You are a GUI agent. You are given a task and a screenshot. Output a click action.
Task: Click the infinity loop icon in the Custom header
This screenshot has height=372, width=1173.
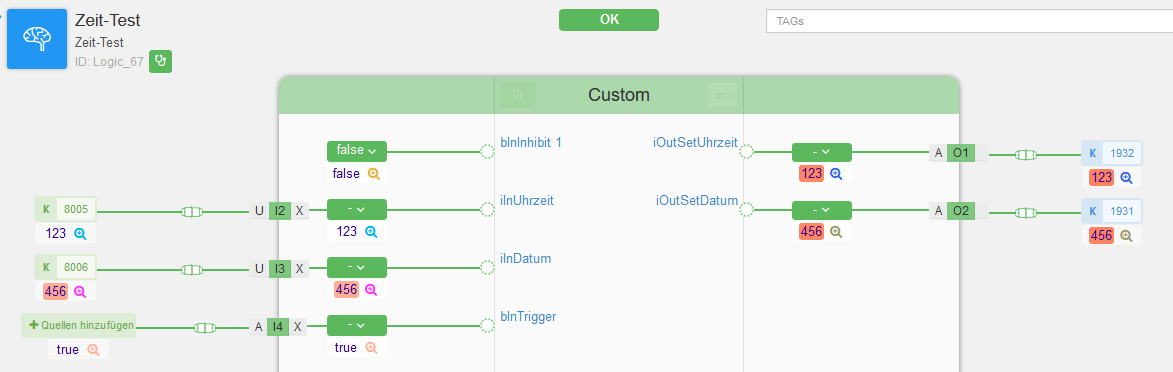click(722, 95)
